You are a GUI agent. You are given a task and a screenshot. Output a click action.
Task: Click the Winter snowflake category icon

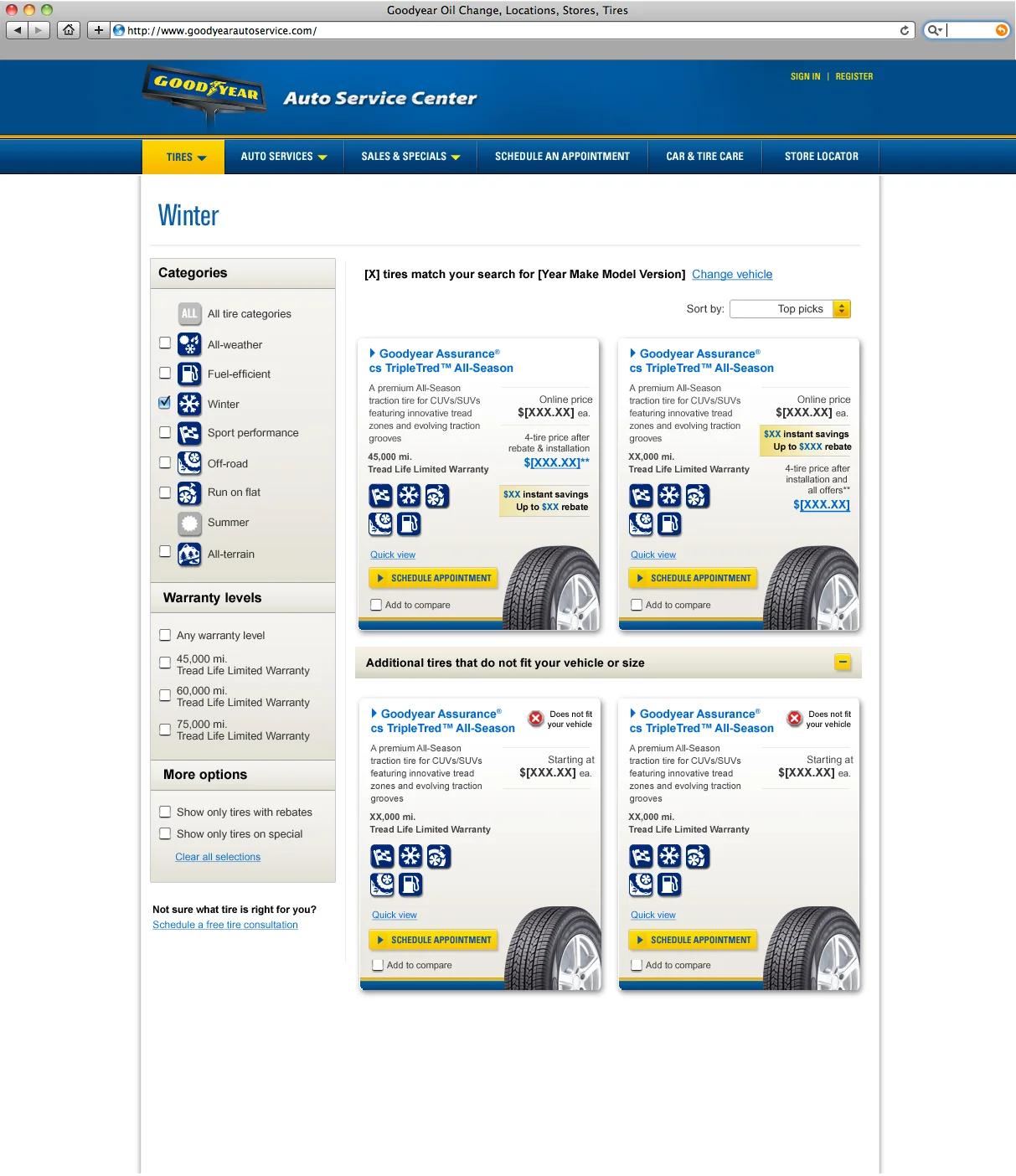coord(189,404)
